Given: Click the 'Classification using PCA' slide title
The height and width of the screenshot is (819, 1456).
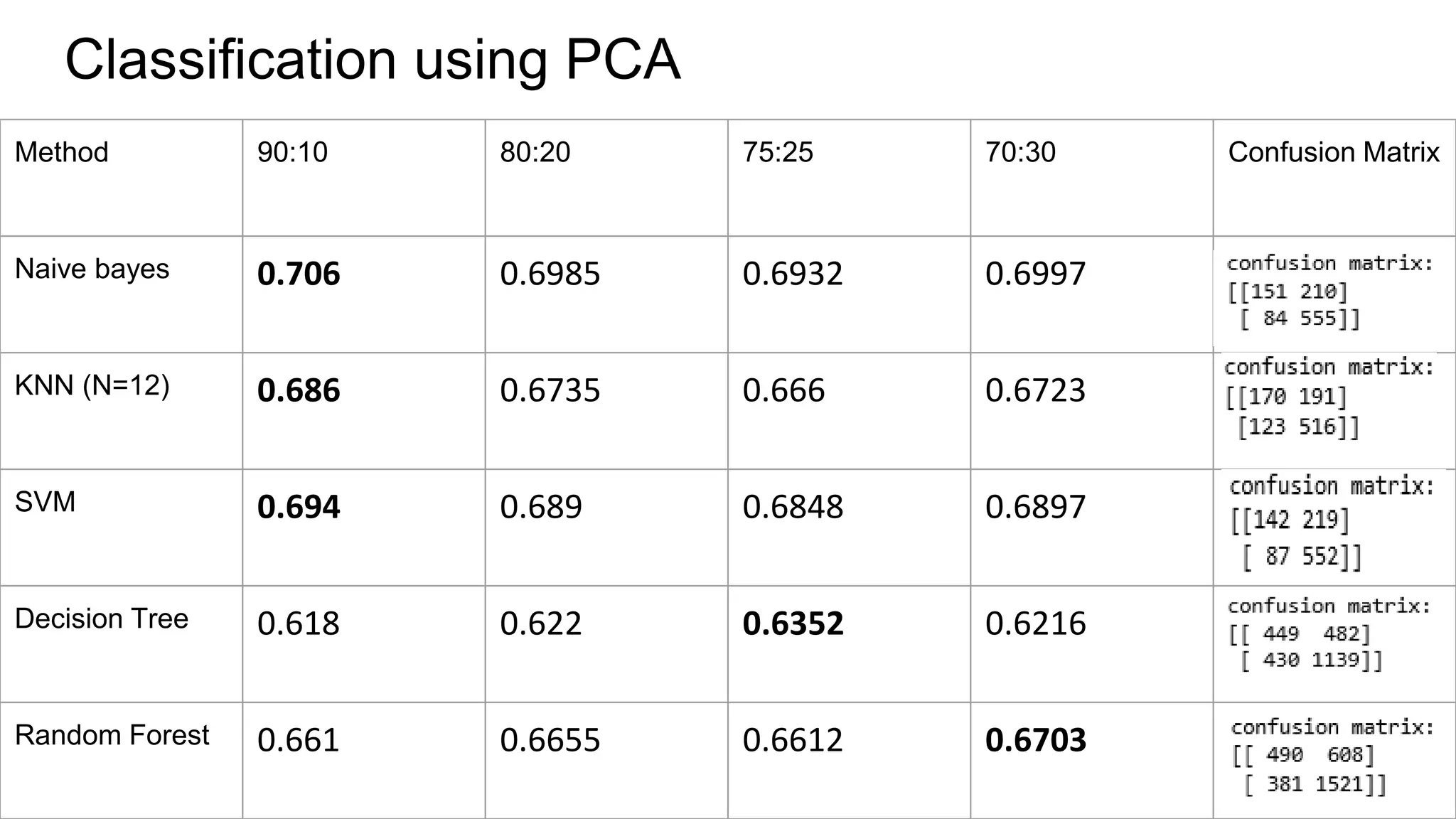Looking at the screenshot, I should click(x=373, y=60).
